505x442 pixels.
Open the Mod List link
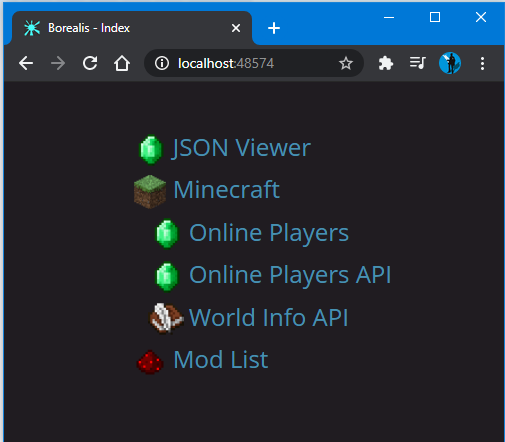click(x=221, y=360)
